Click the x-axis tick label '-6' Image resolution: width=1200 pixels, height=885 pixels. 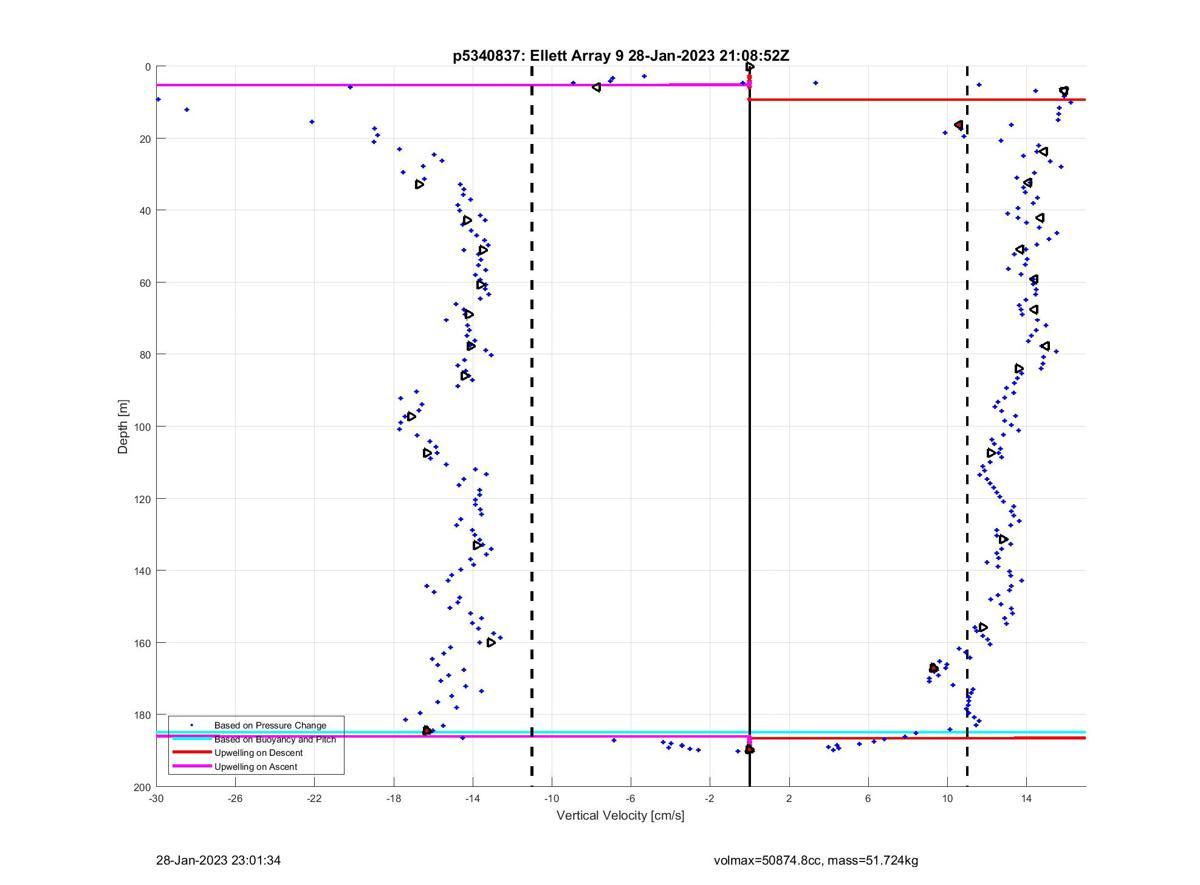pyautogui.click(x=631, y=798)
